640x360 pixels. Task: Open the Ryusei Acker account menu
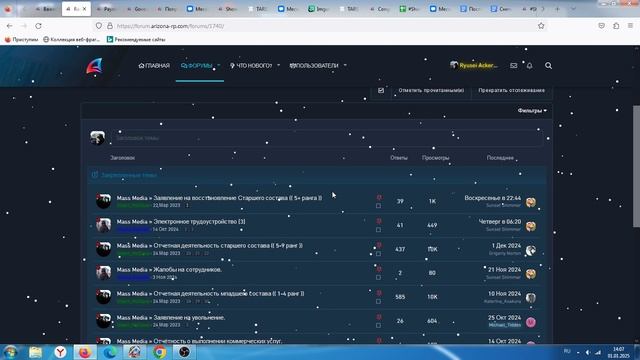click(x=473, y=65)
